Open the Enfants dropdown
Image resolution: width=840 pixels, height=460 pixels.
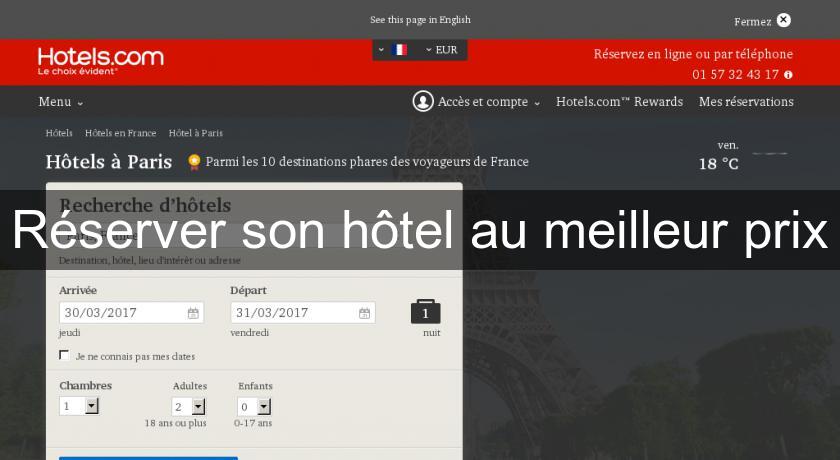click(x=254, y=406)
